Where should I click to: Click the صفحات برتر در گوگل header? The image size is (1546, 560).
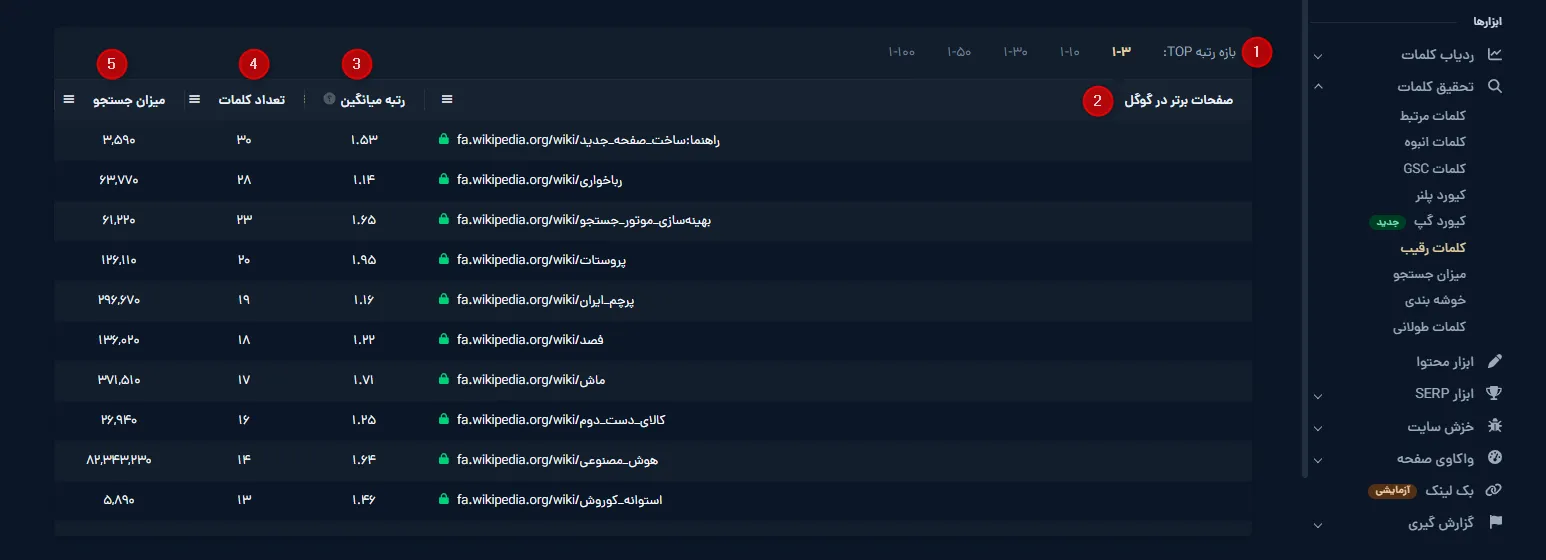tap(1179, 100)
